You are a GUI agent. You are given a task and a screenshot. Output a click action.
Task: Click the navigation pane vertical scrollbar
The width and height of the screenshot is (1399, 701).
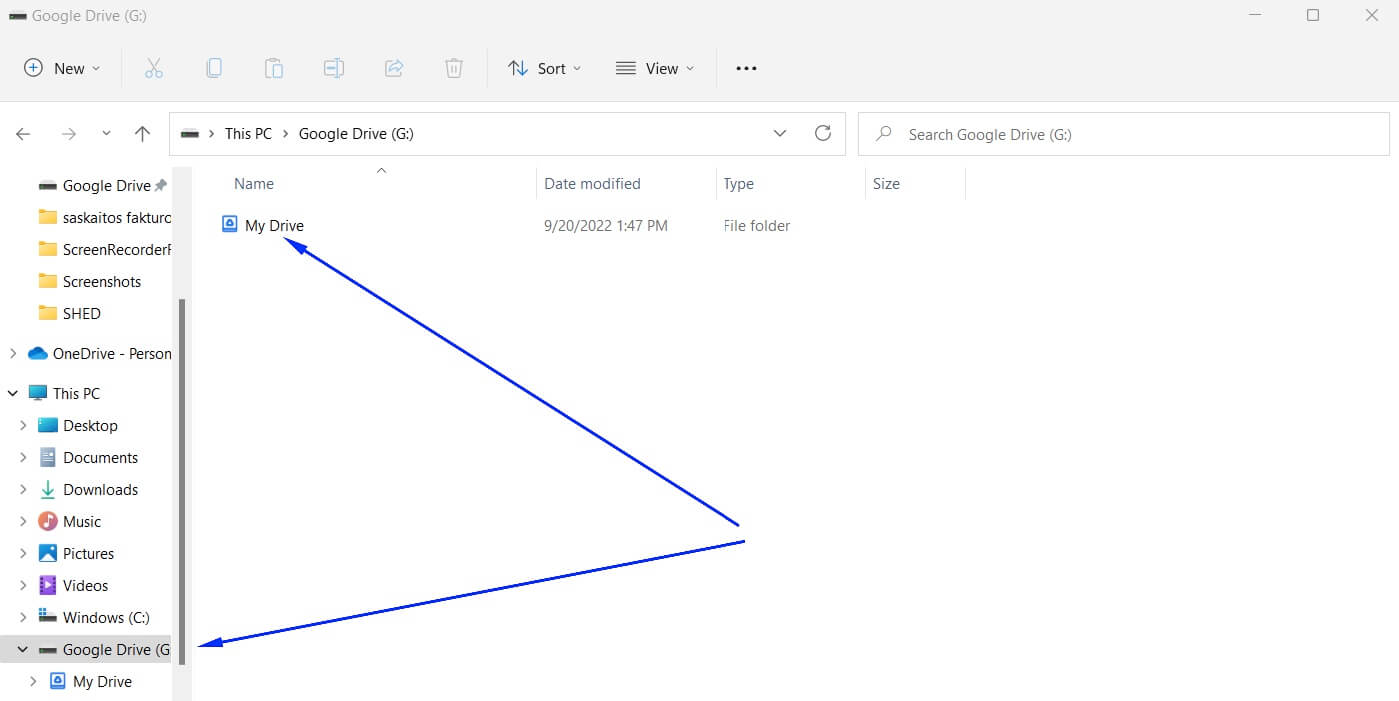pos(182,482)
